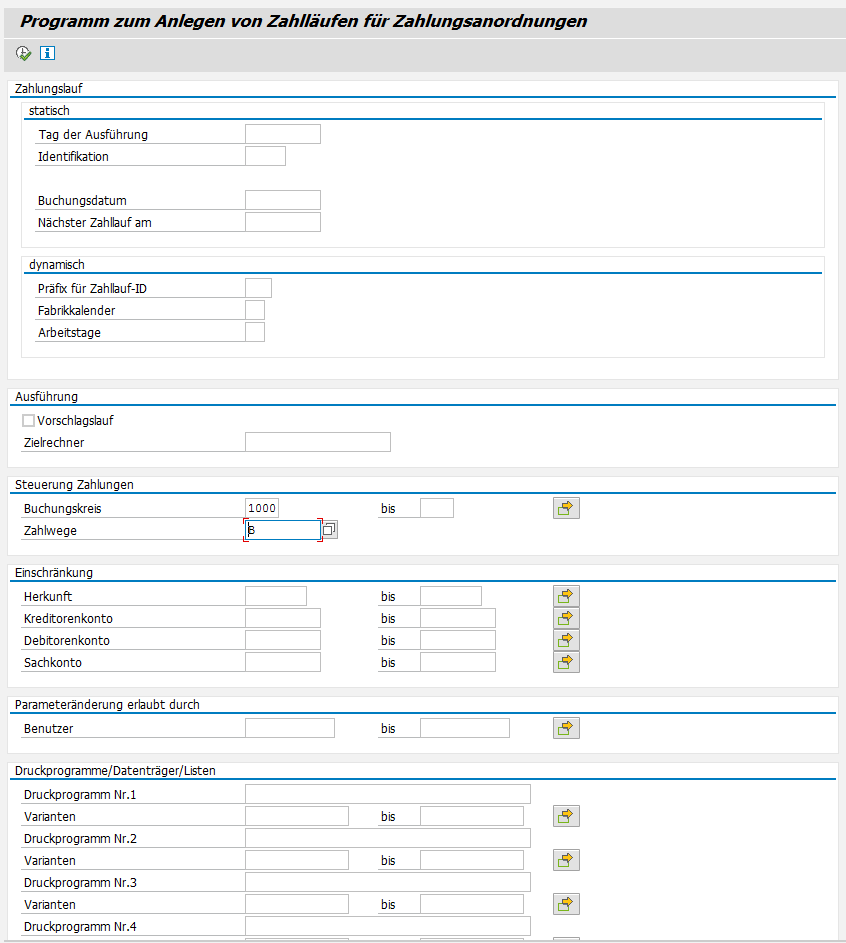The height and width of the screenshot is (943, 846).
Task: Click the Buchungskreis field containing 1000
Action: (269, 508)
